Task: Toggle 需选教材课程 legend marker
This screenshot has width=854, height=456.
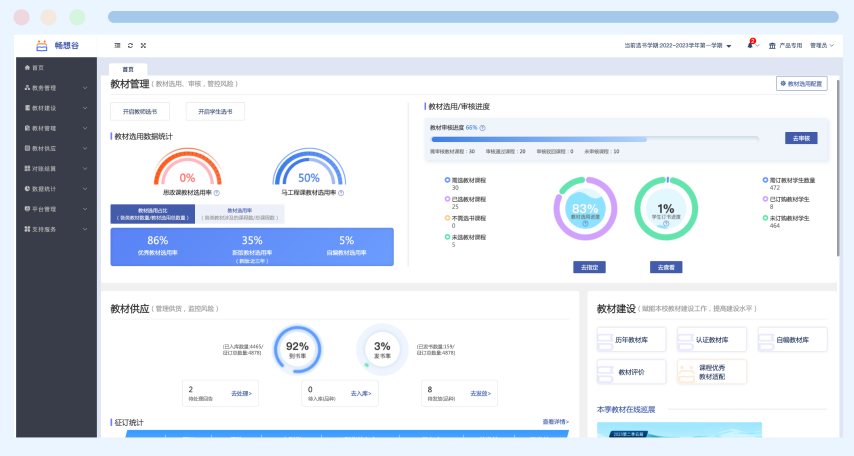Action: tap(447, 180)
